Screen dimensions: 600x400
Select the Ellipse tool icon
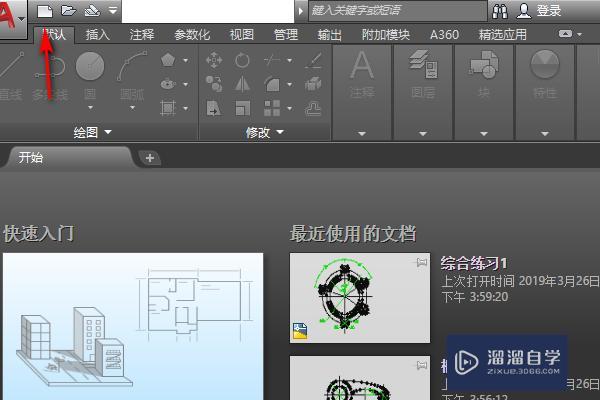click(168, 84)
